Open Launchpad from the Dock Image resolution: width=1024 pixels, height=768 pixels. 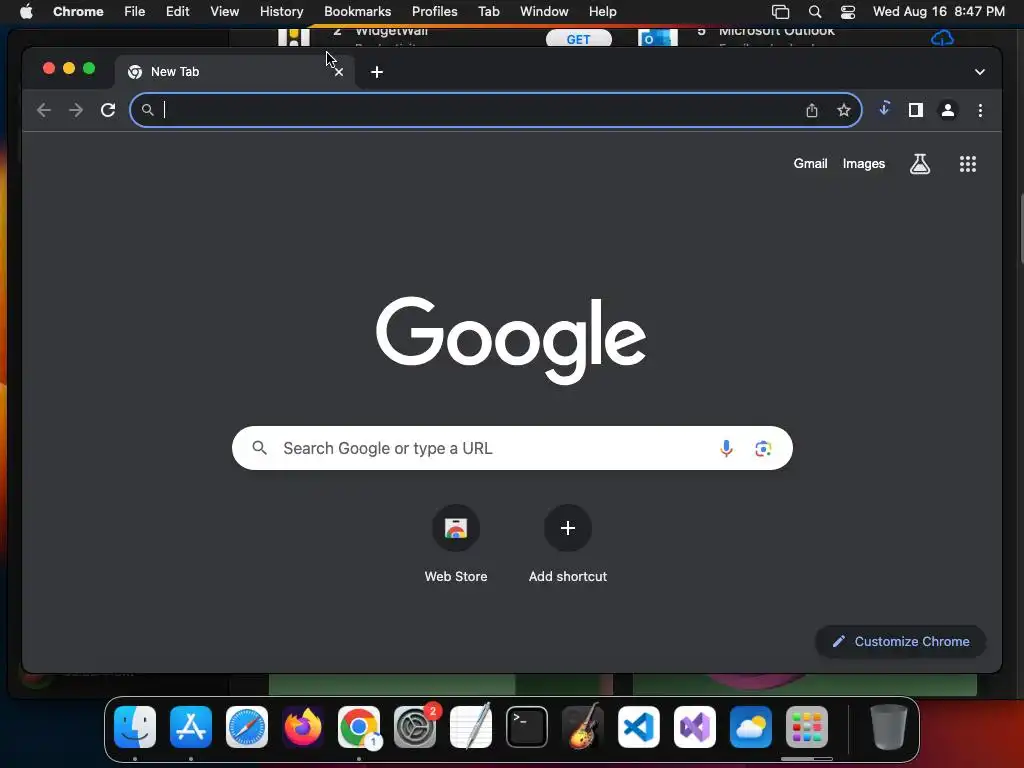pyautogui.click(x=807, y=727)
